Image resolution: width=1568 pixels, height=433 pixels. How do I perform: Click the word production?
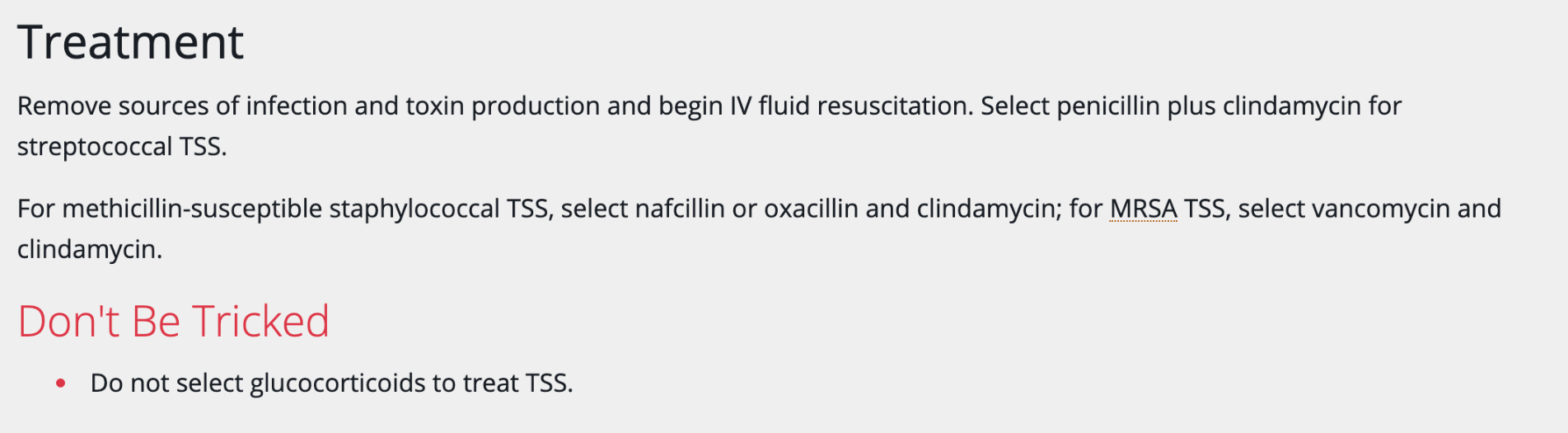536,106
